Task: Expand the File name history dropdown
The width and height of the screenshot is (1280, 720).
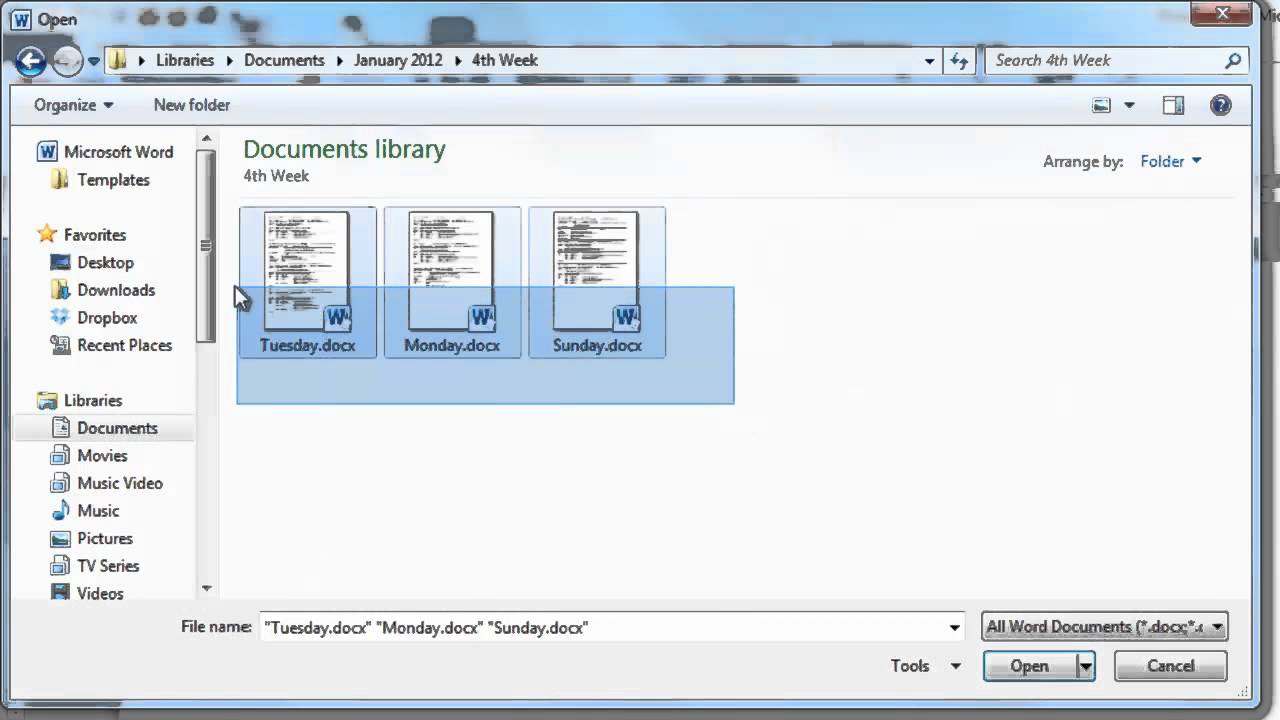Action: tap(954, 627)
